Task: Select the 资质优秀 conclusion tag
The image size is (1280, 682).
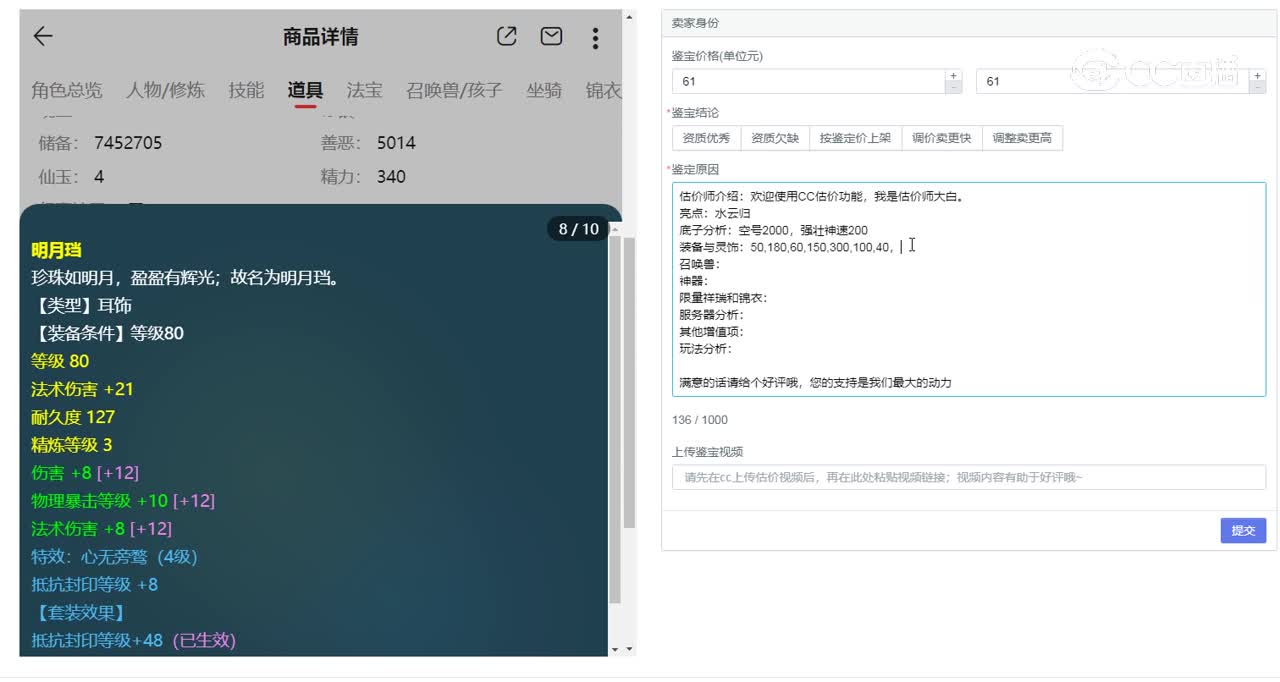Action: (707, 137)
